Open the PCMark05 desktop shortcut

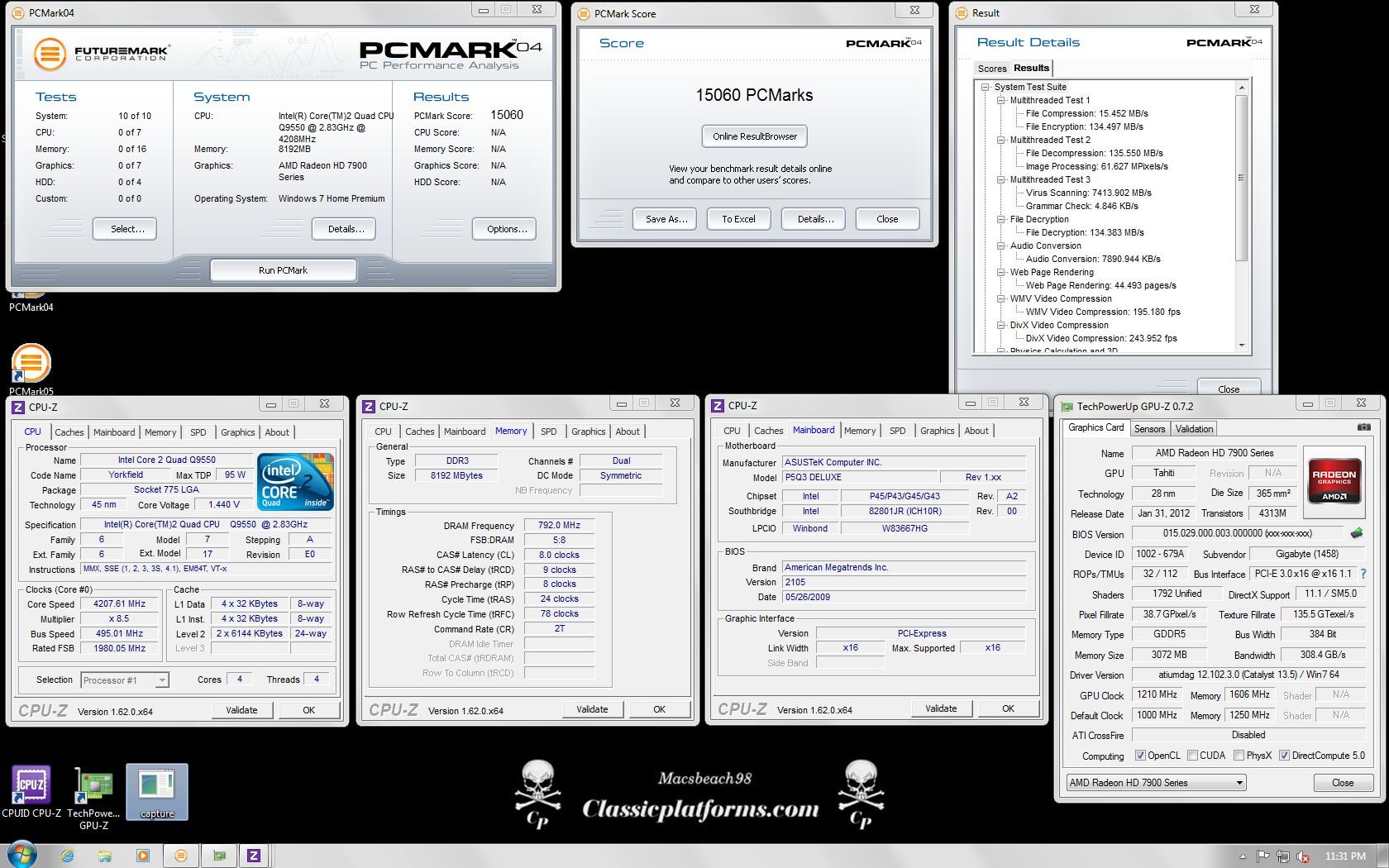(31, 370)
